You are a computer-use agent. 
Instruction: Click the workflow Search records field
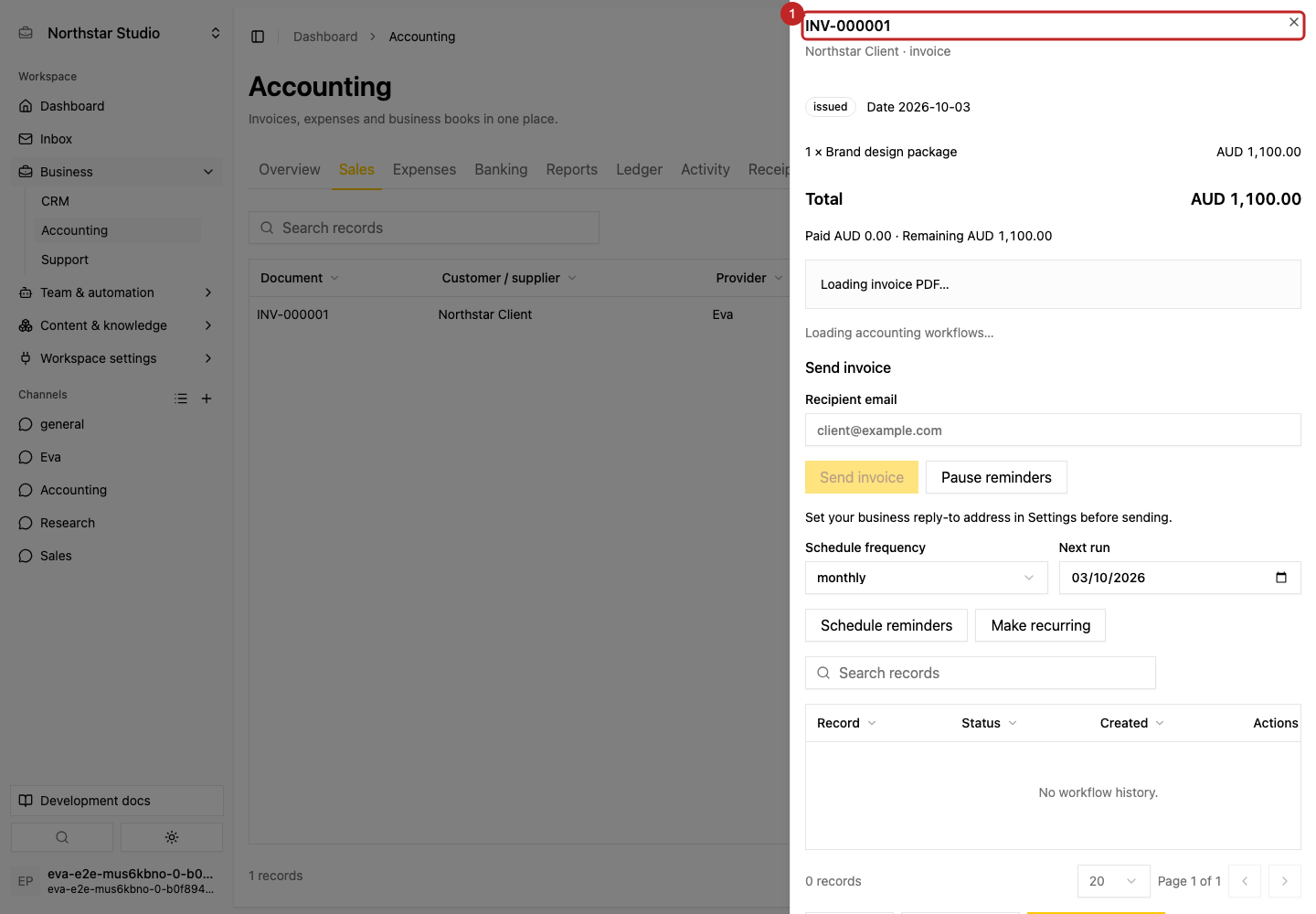click(981, 673)
